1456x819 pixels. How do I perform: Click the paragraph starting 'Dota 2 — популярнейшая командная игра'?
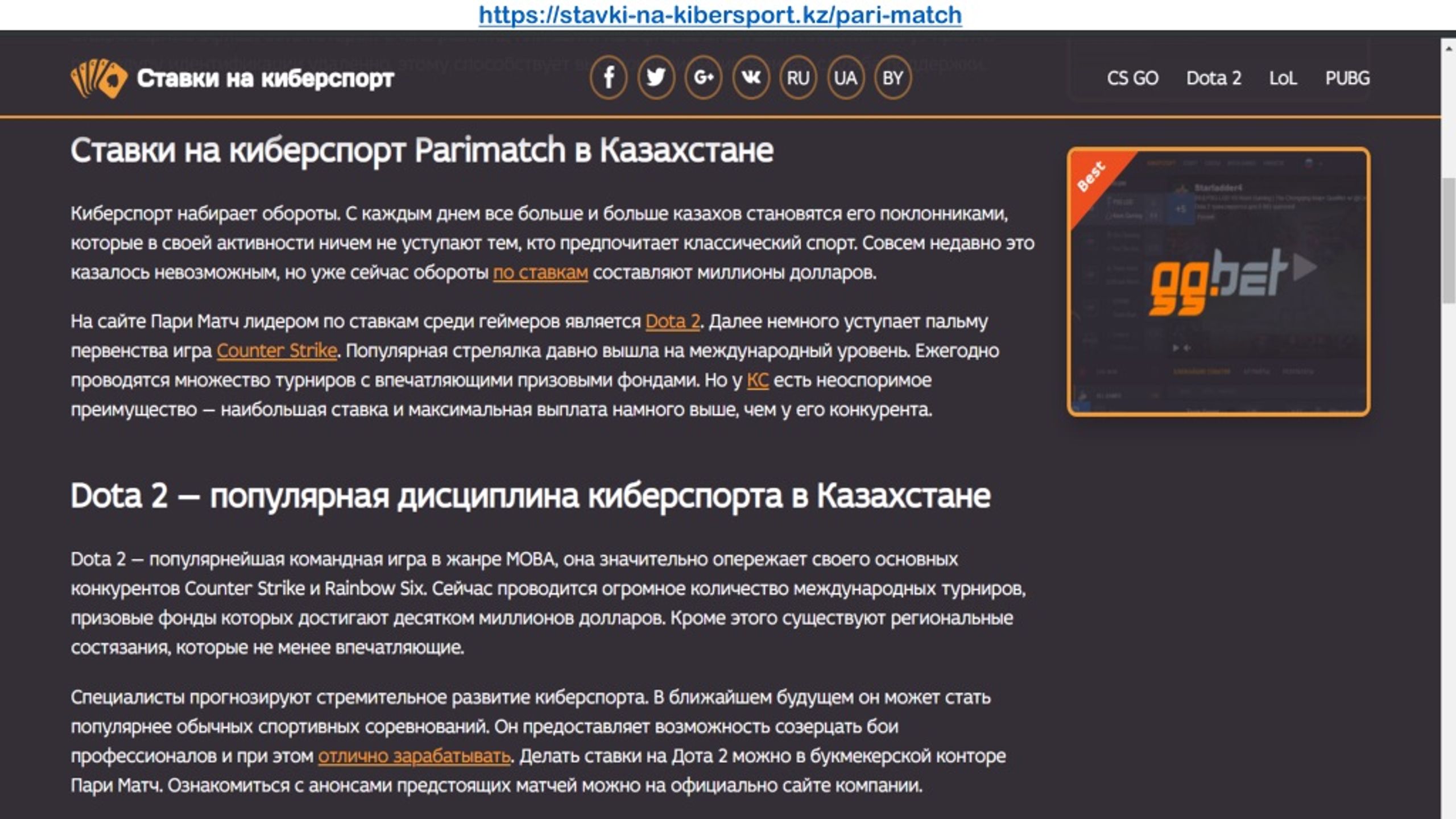coord(548,603)
